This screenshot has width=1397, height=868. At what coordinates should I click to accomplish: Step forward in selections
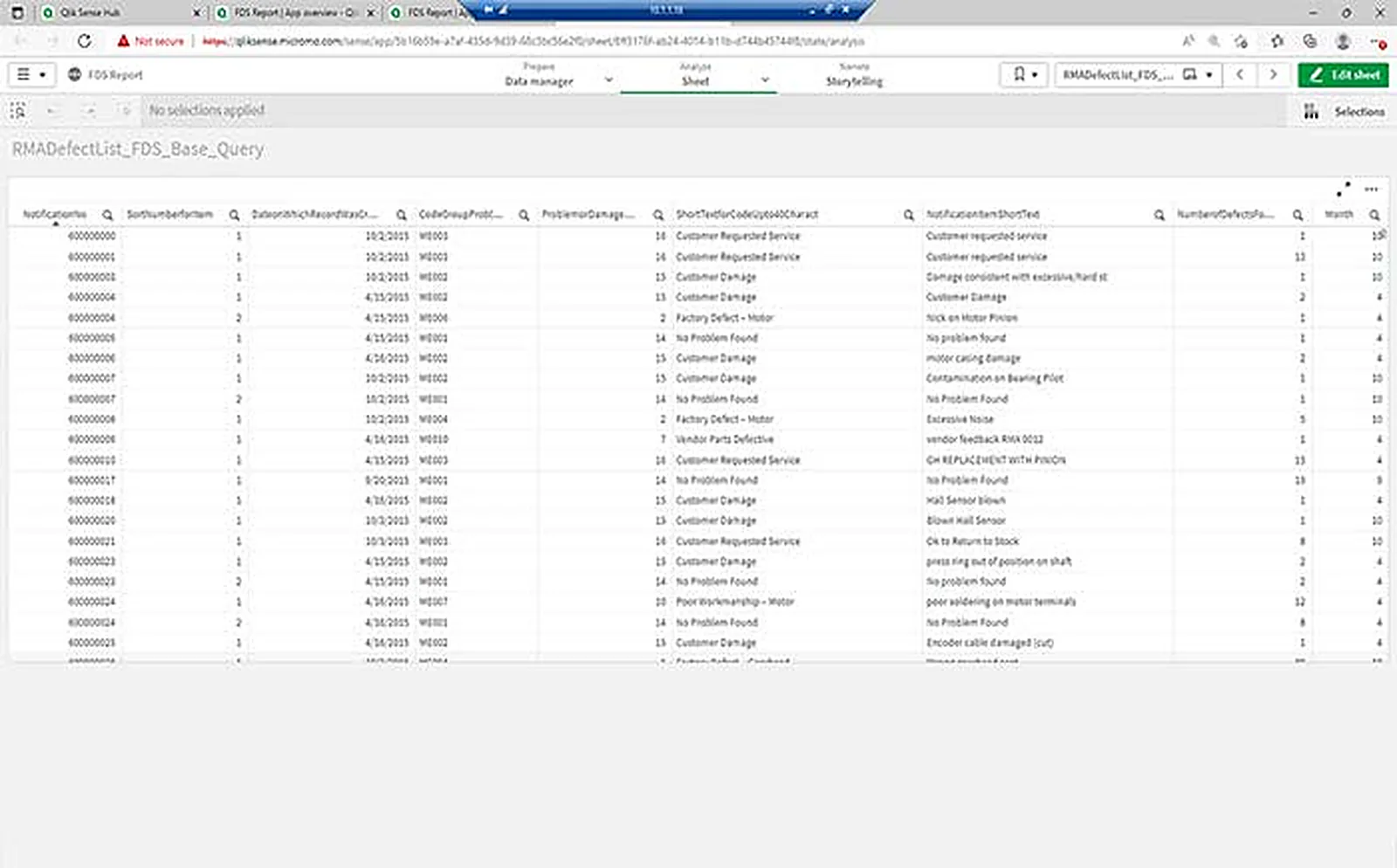coord(90,111)
